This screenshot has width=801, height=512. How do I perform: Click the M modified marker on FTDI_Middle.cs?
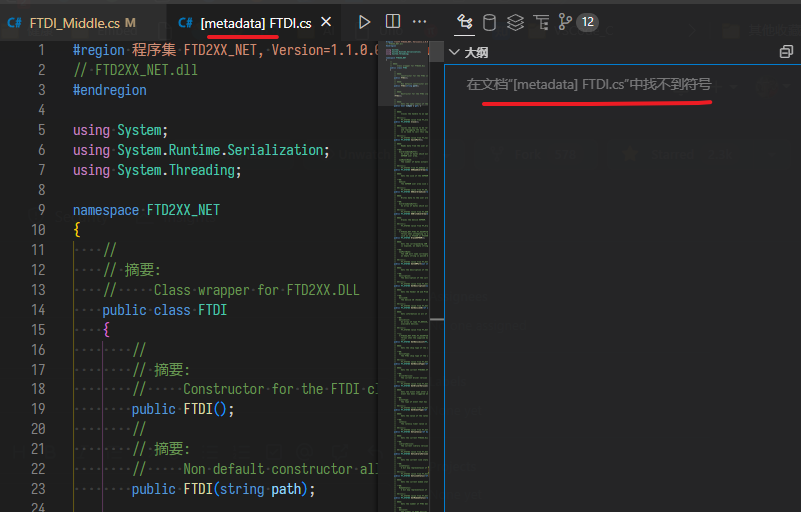[130, 23]
